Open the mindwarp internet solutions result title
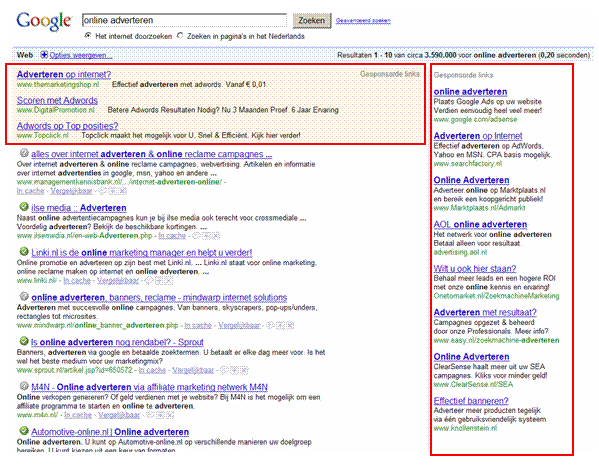Viewport: 599px width, 473px height. (159, 298)
